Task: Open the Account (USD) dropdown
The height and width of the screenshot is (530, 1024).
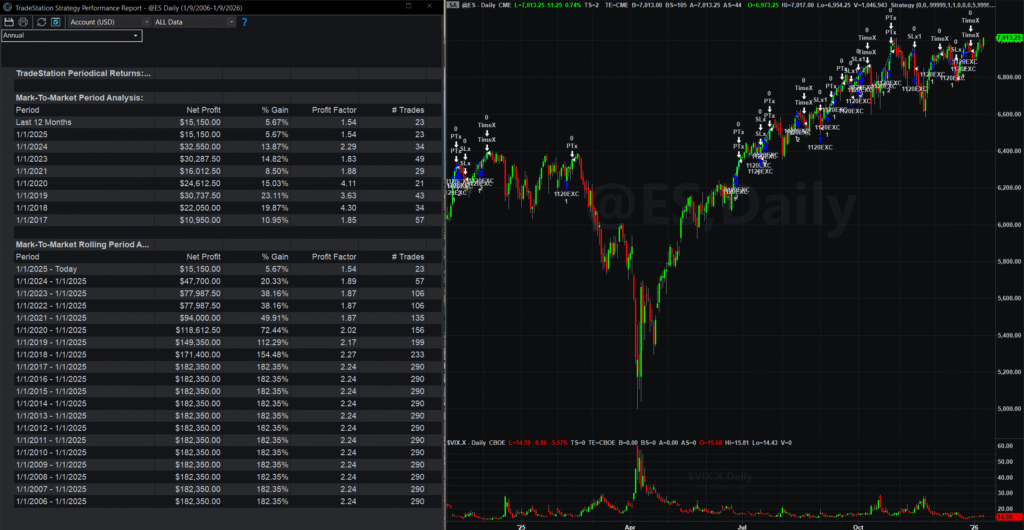Action: pyautogui.click(x=104, y=21)
